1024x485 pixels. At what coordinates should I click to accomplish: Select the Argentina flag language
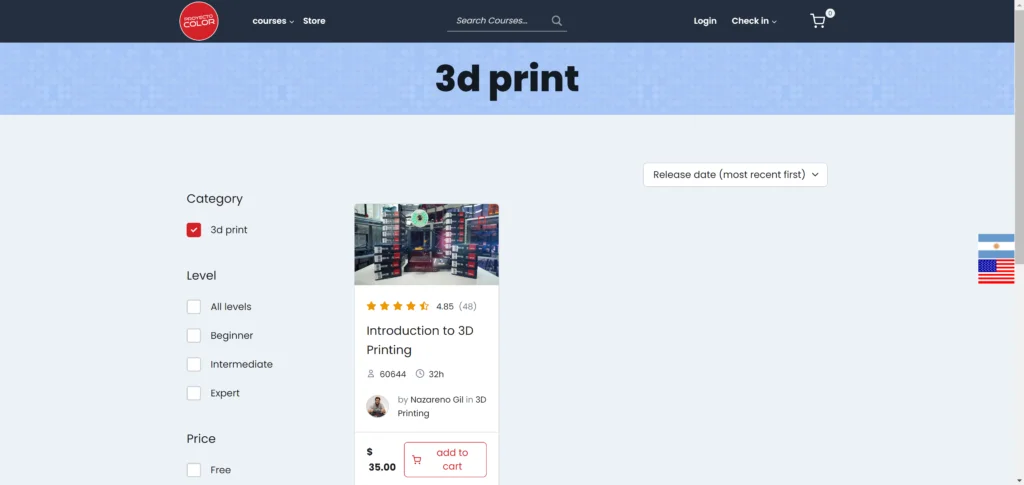pos(995,245)
